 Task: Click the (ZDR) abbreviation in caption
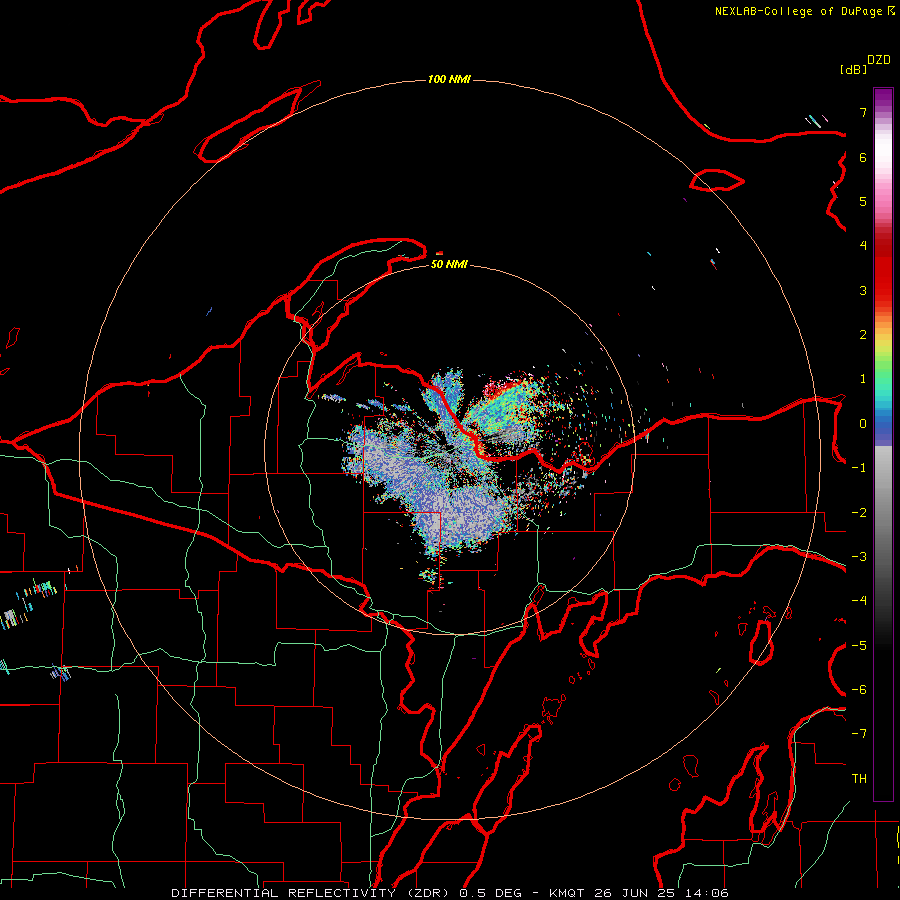(x=430, y=893)
